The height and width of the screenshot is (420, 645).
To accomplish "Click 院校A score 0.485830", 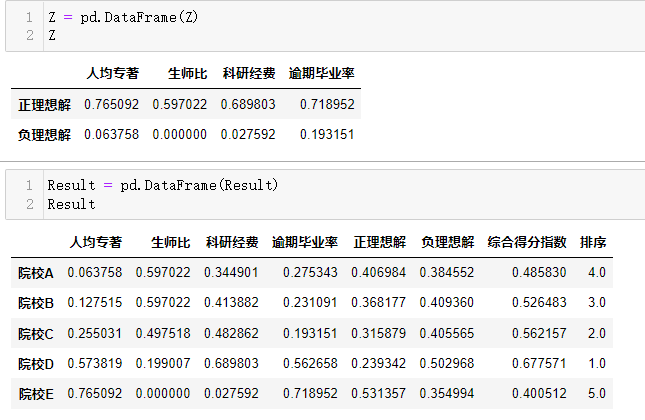I will (x=539, y=272).
